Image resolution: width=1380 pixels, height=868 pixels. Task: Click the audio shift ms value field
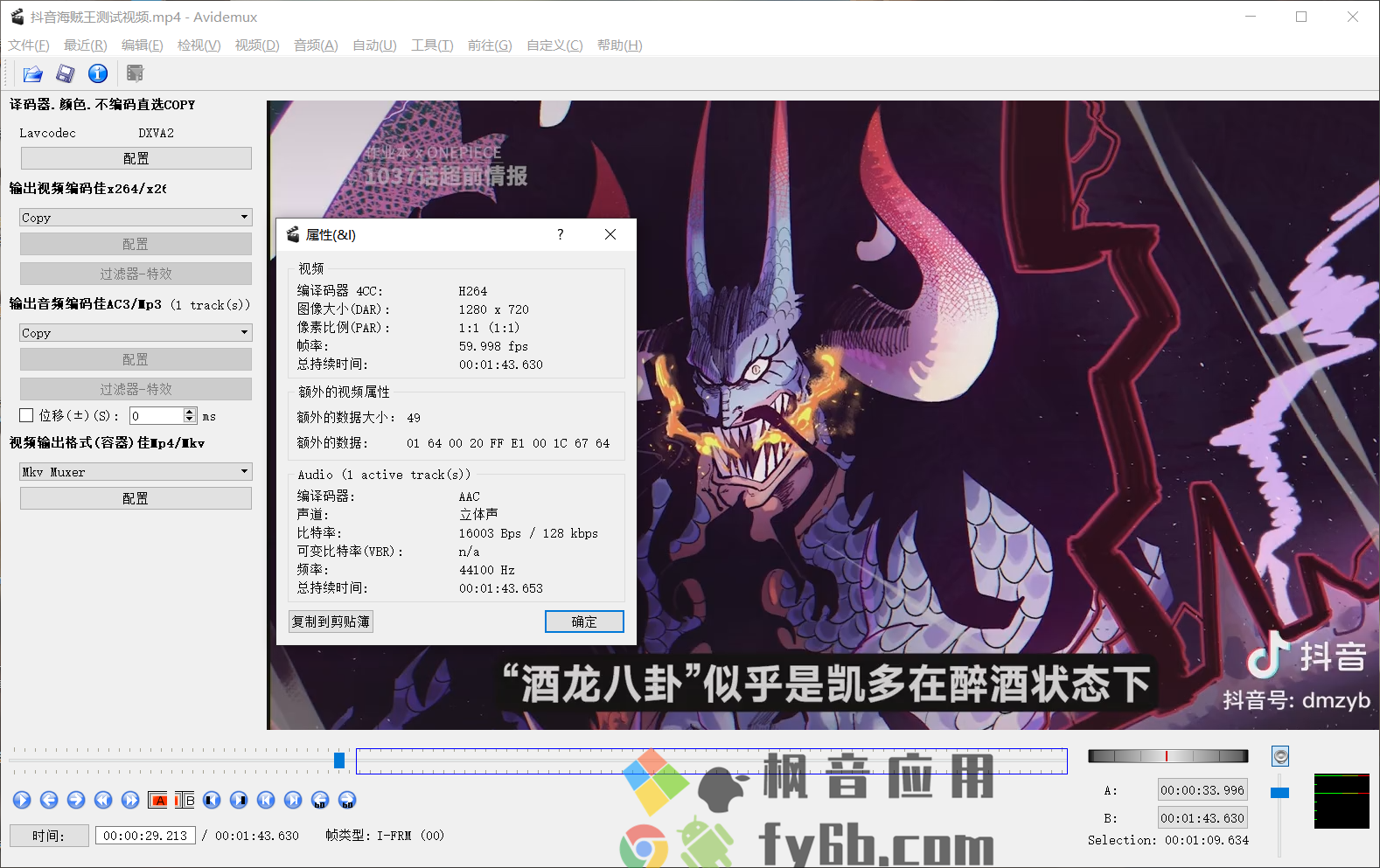point(157,415)
